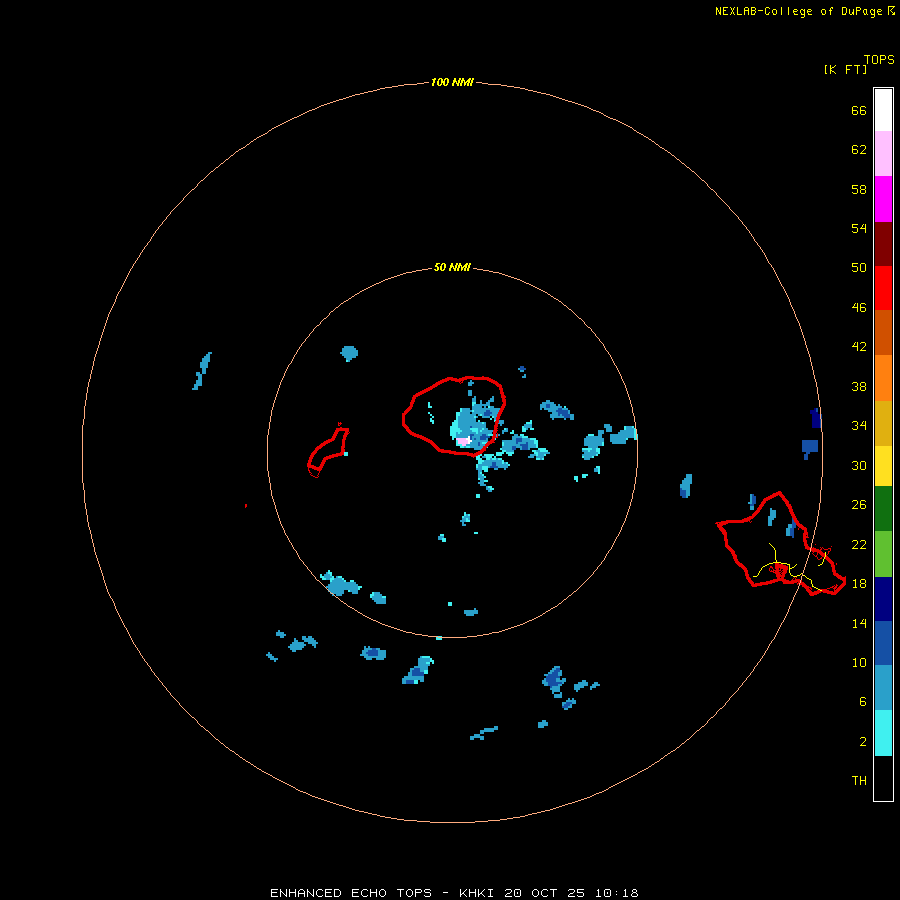
Task: Click the legend value 58
Action: coord(859,189)
